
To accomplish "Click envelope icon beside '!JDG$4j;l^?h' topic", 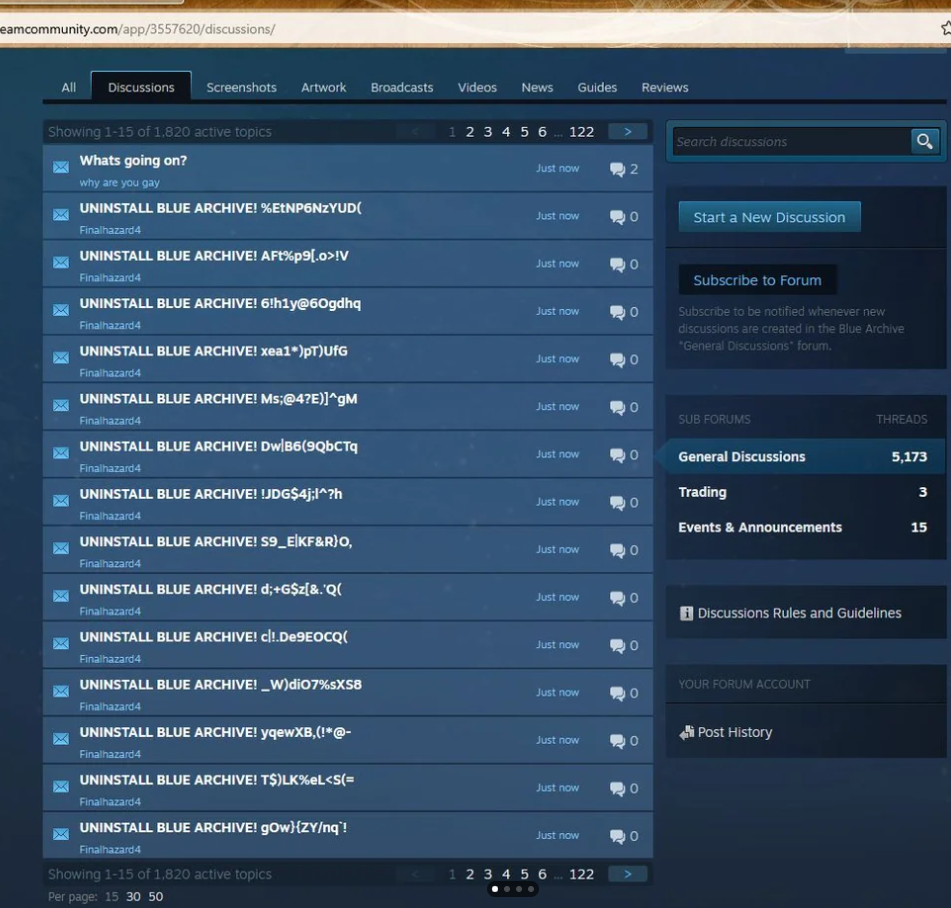I will (61, 501).
